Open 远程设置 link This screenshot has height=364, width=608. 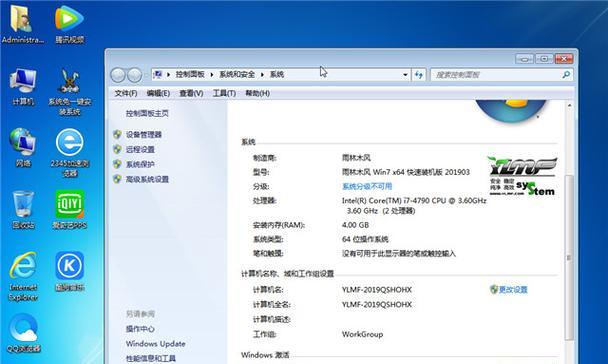coord(140,149)
